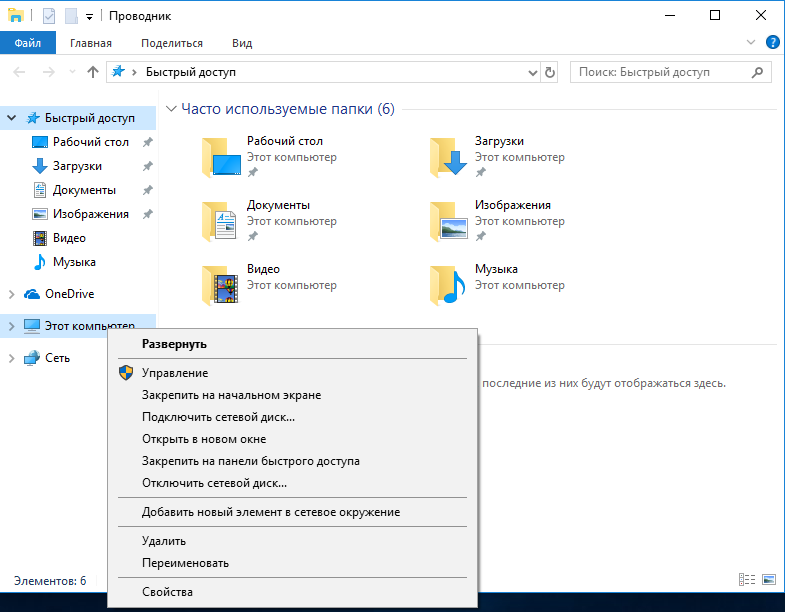
Task: Collapse the Часто используемые папки section
Action: [172, 109]
